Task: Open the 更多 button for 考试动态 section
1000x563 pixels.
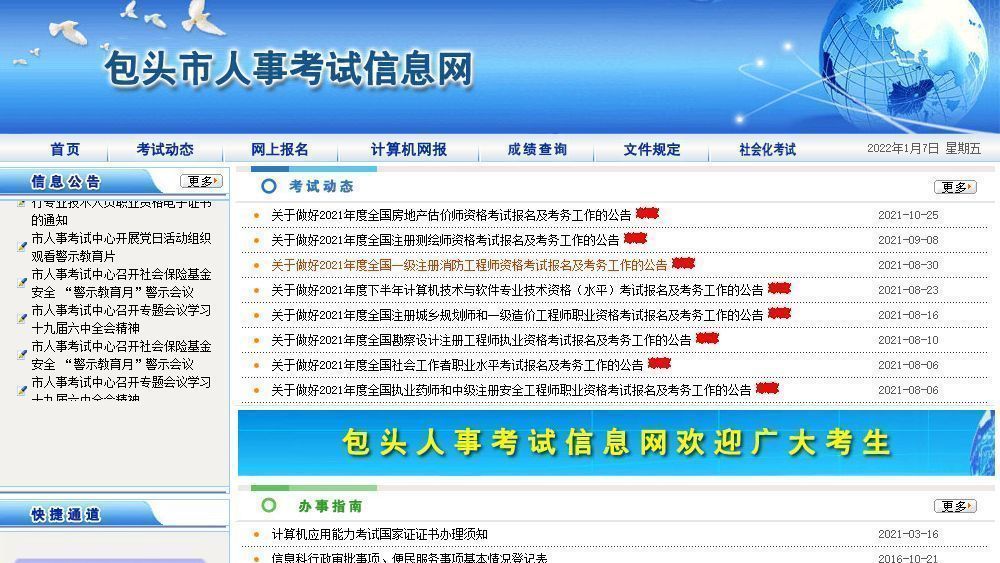Action: [x=954, y=187]
